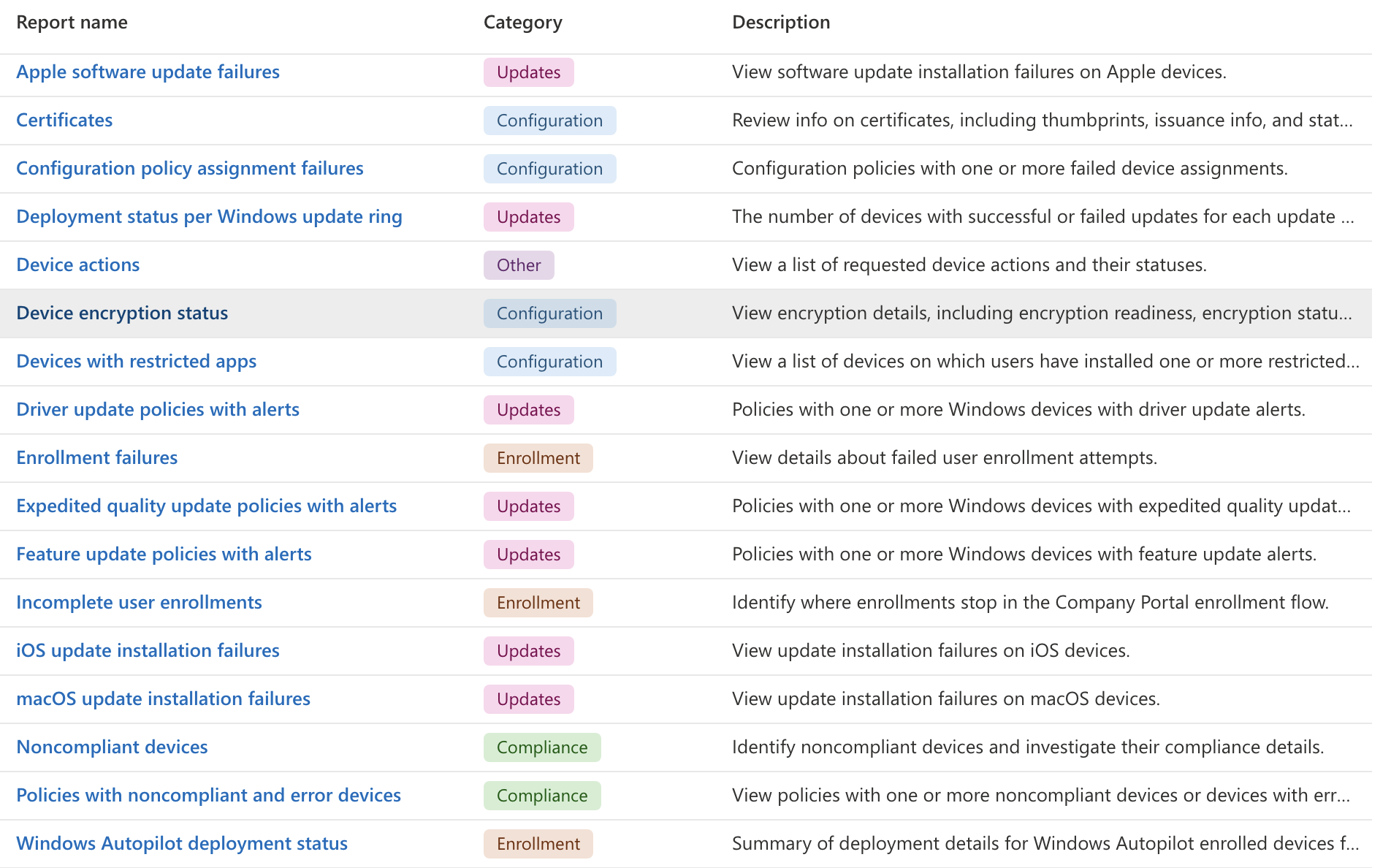Open Windows Autopilot deployment status
Viewport: 1391px width, 868px height.
pyautogui.click(x=182, y=843)
